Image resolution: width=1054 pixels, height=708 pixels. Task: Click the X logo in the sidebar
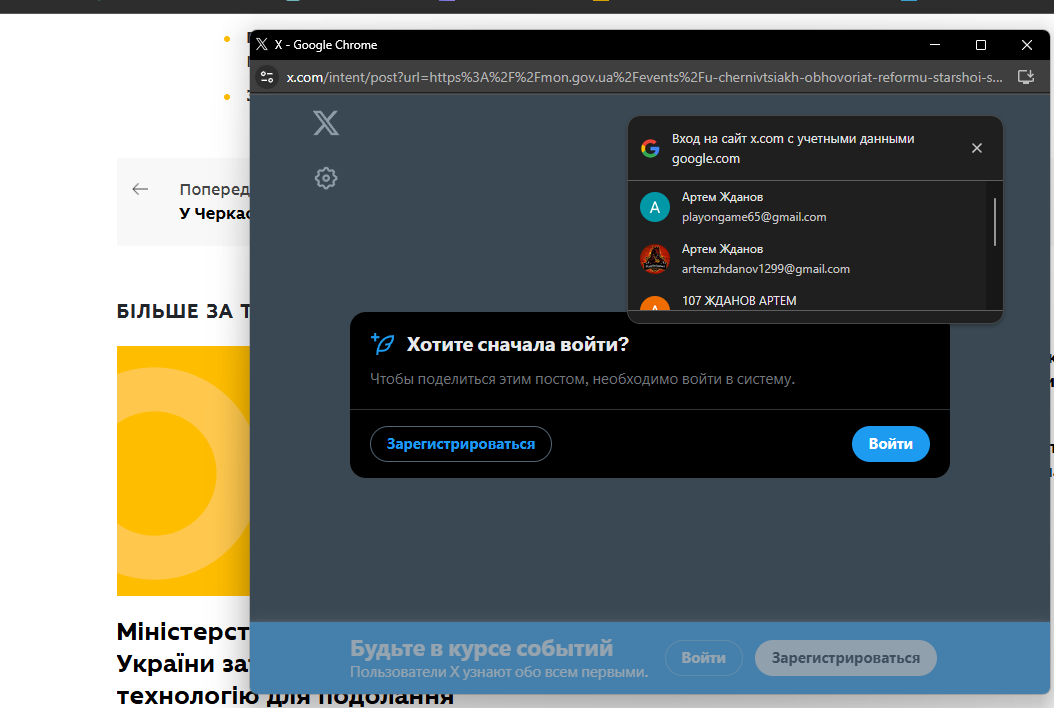point(326,123)
